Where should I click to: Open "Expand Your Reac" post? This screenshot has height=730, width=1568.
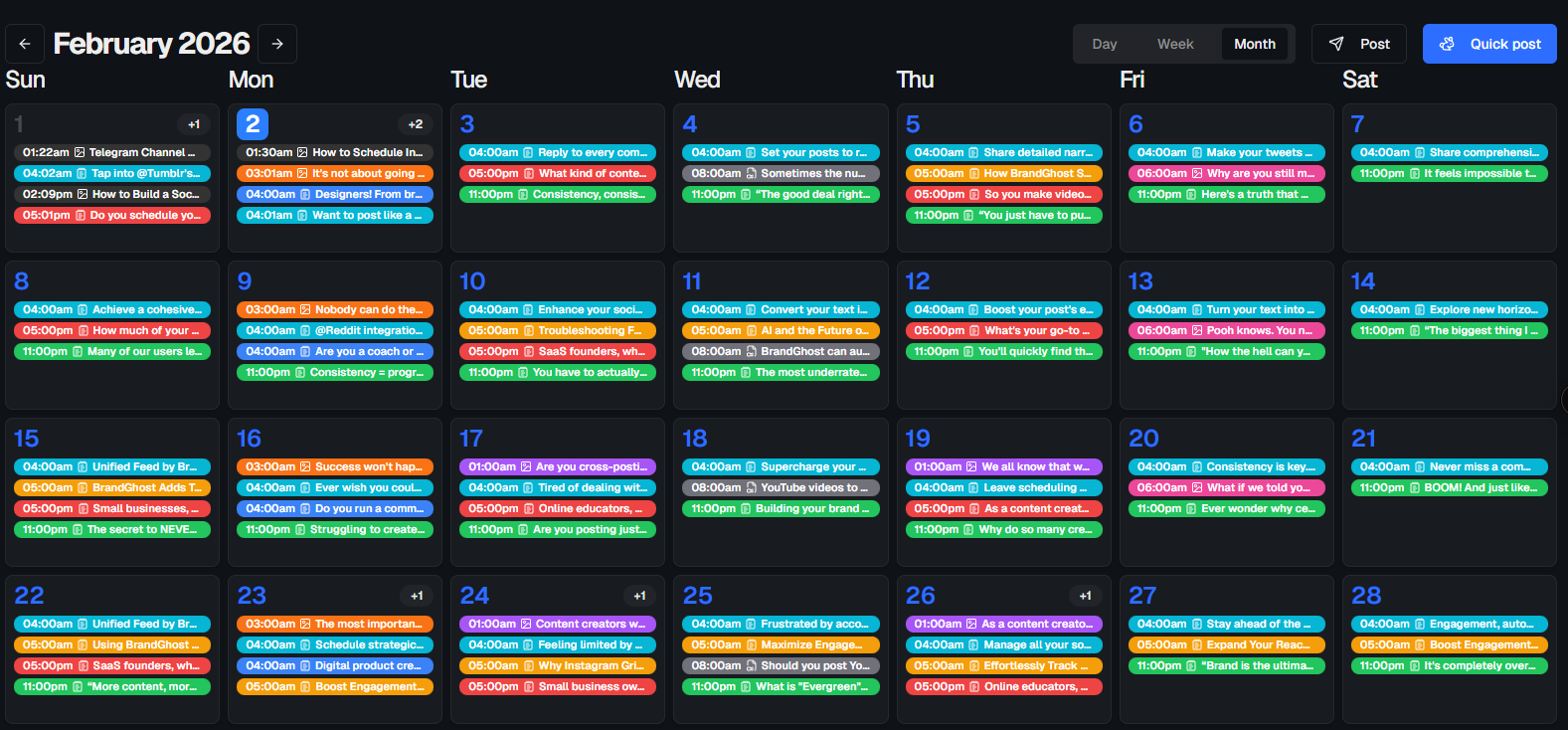1227,644
